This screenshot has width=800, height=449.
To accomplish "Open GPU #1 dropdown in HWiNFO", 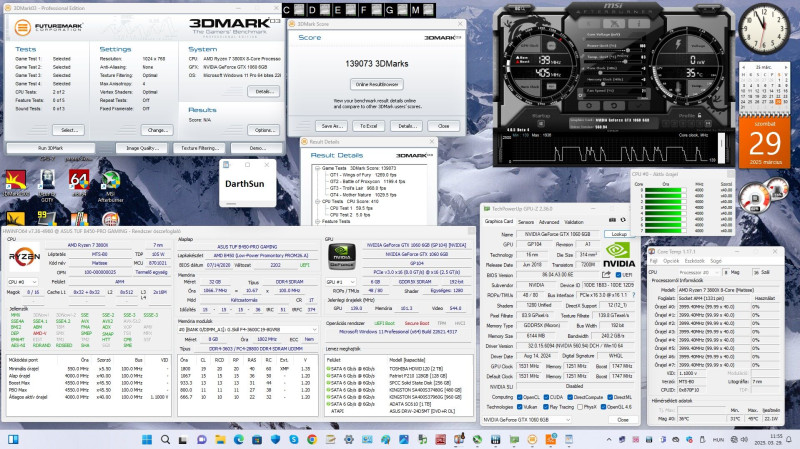I will tap(341, 282).
